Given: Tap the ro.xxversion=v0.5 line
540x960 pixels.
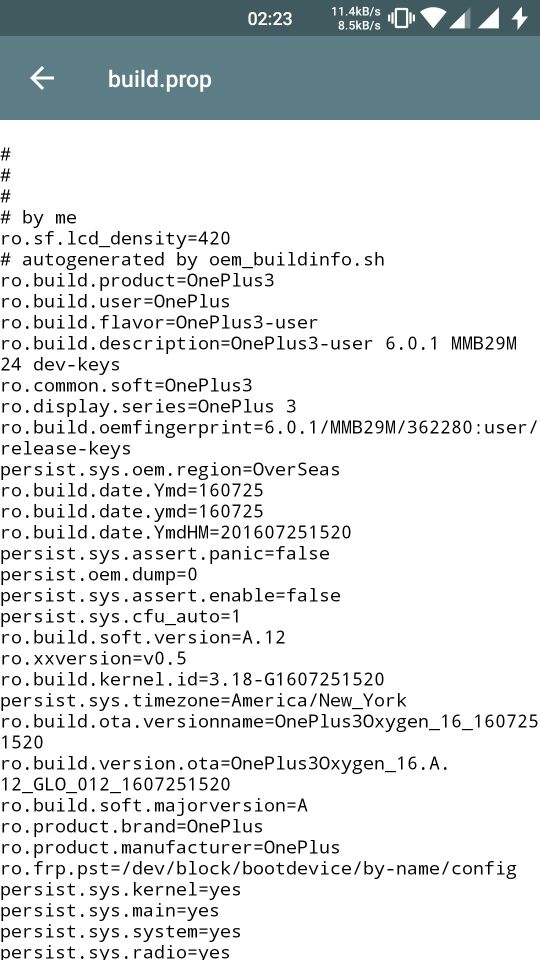Looking at the screenshot, I should (x=93, y=659).
